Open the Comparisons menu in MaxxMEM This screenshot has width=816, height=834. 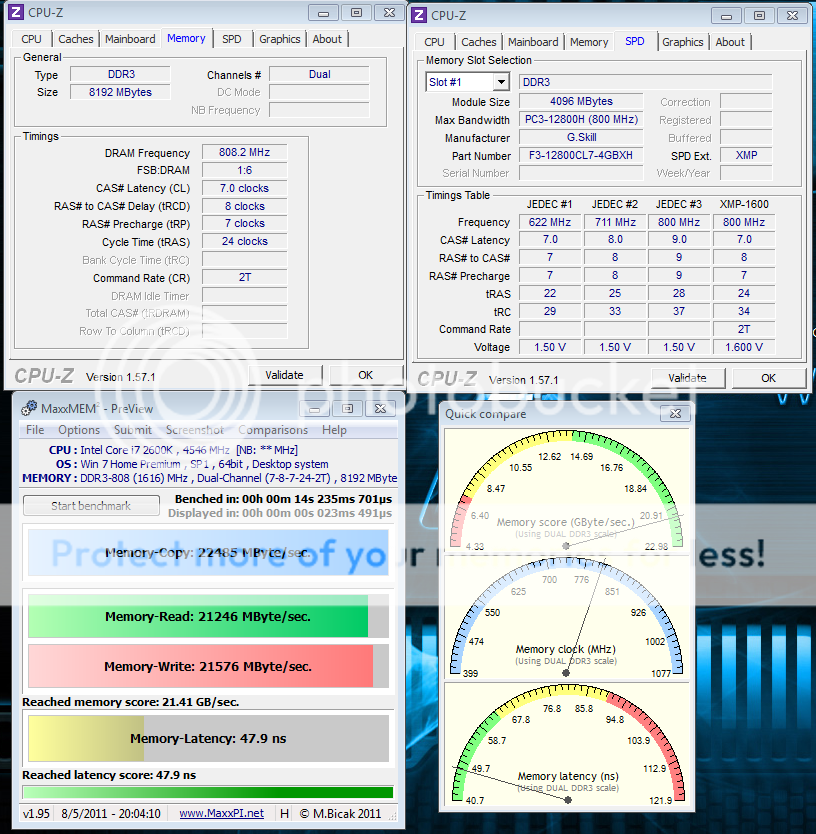pos(273,430)
